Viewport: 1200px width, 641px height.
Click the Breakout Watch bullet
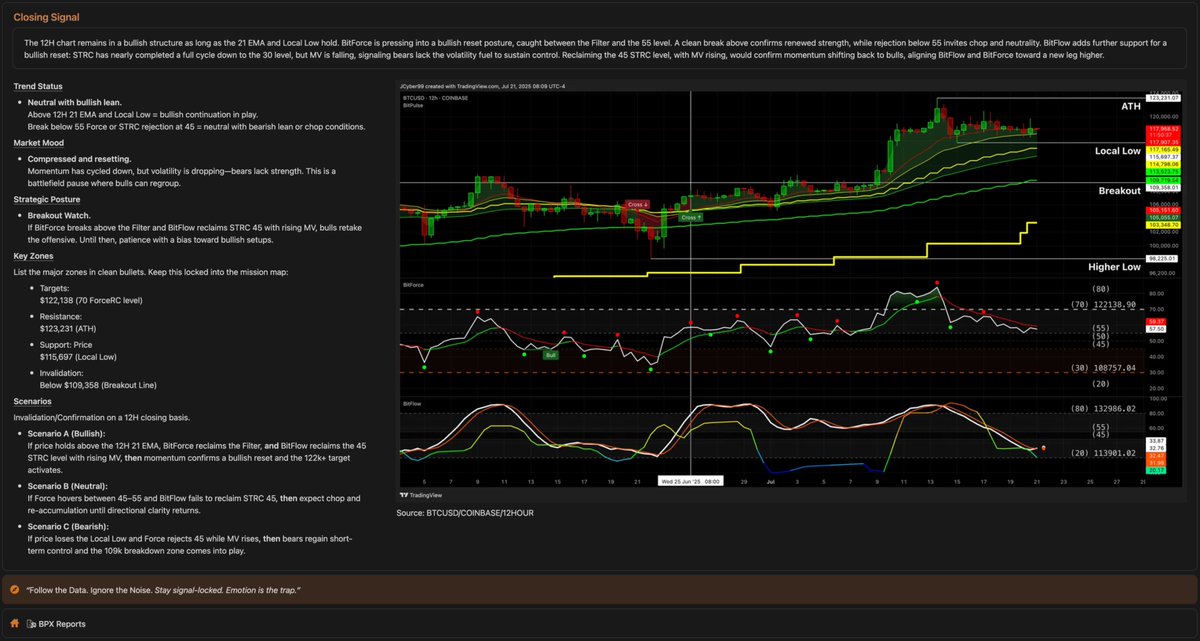[59, 215]
